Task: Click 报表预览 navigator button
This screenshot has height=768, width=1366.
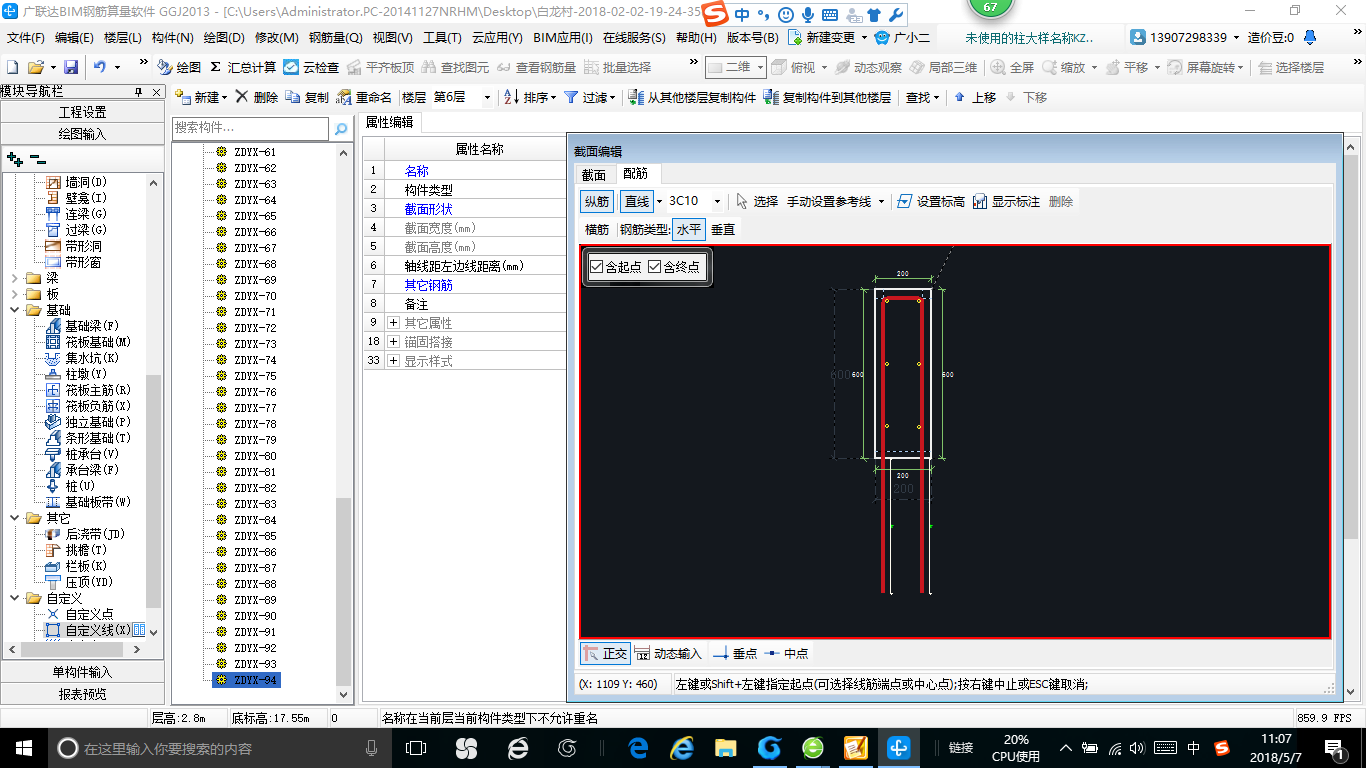Action: (x=82, y=694)
